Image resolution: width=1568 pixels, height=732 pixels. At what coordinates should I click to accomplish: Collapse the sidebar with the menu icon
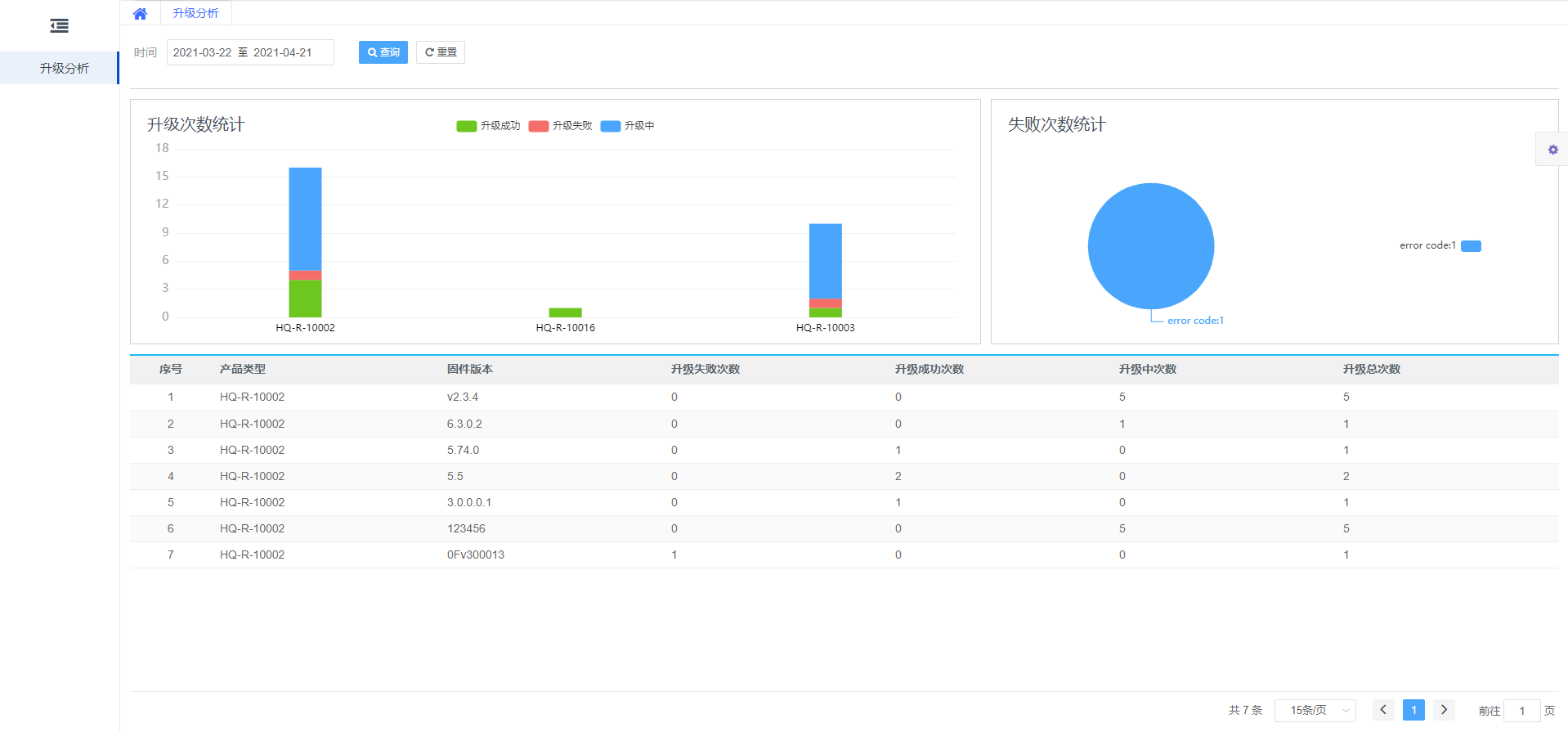(x=59, y=26)
